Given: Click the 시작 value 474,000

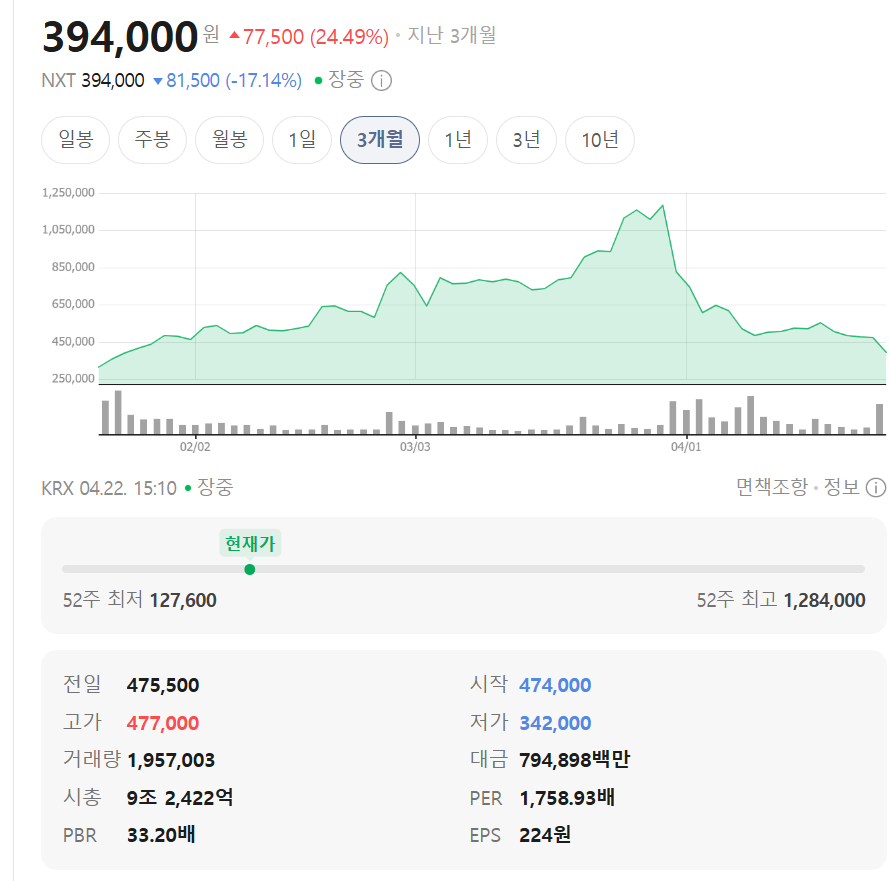Looking at the screenshot, I should point(555,685).
